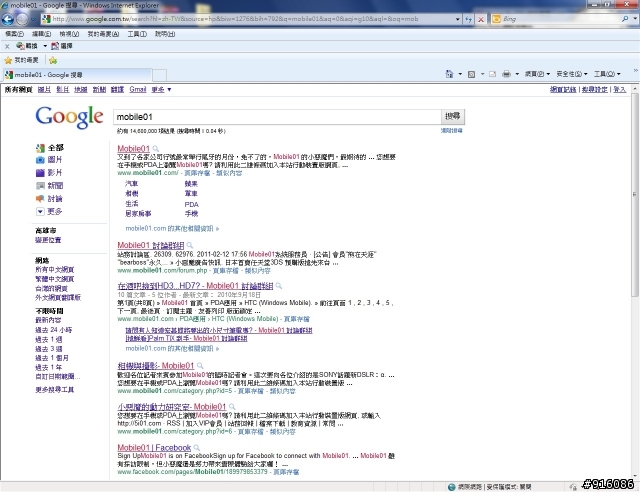Click the Stop loading red X icon
Screen dimensions: 640x492
click(x=481, y=19)
